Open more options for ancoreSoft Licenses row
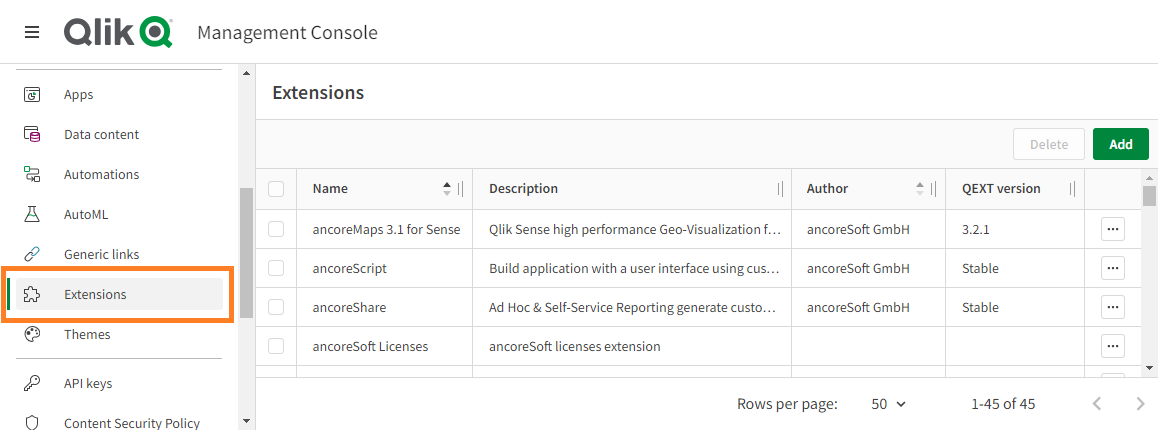The image size is (1158, 430). 1112,346
